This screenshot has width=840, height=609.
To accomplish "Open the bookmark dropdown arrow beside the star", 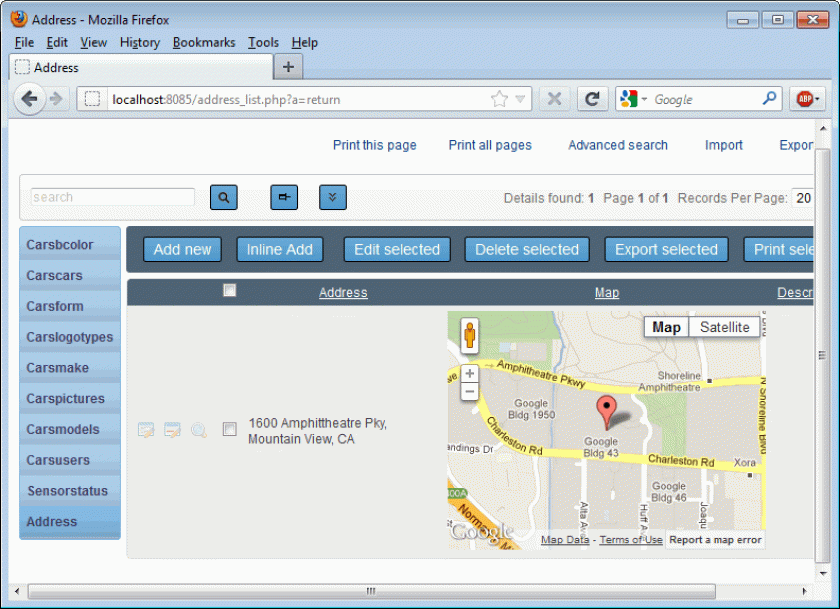I will (x=520, y=99).
